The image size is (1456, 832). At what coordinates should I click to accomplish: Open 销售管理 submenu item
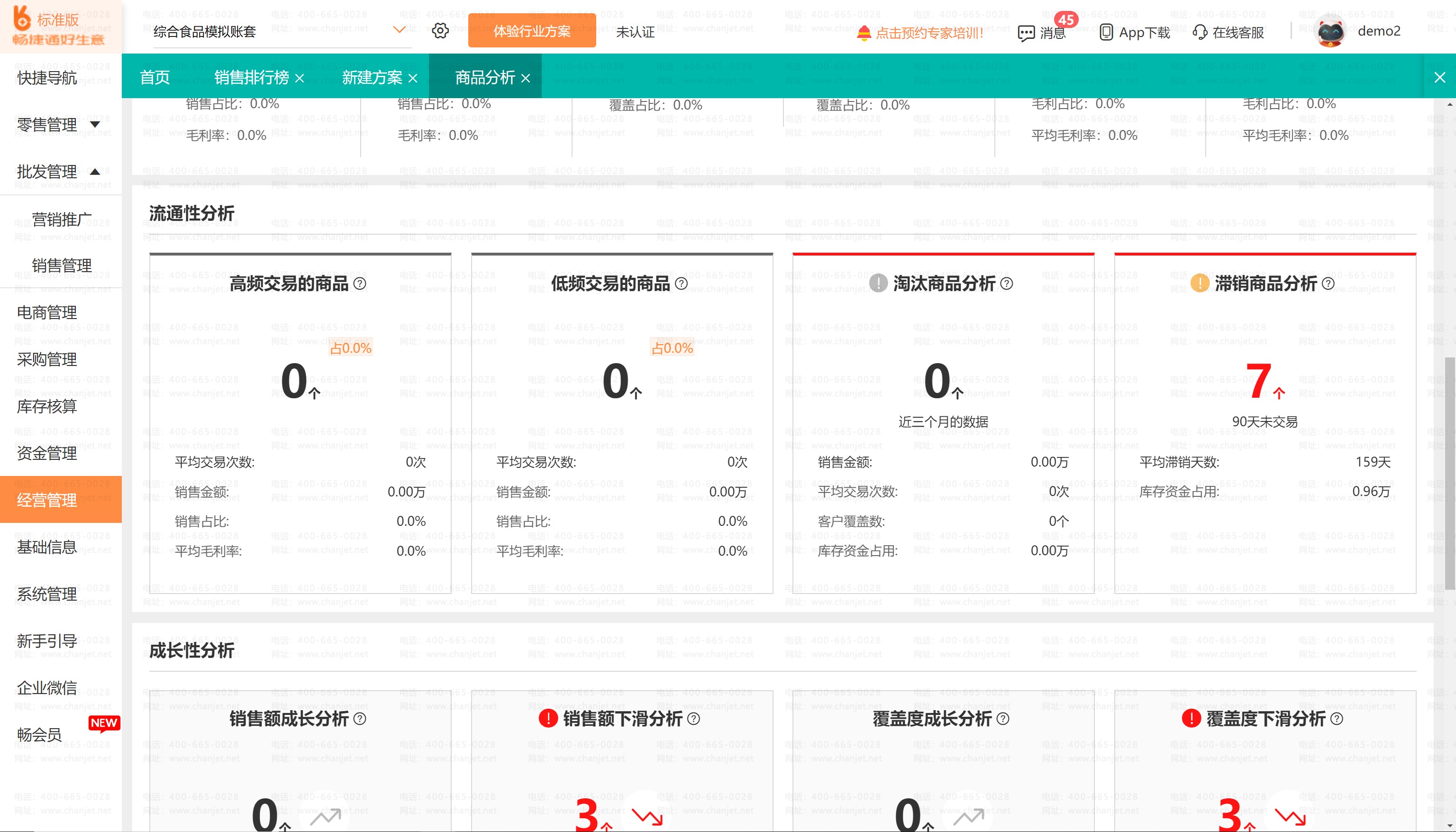[62, 265]
